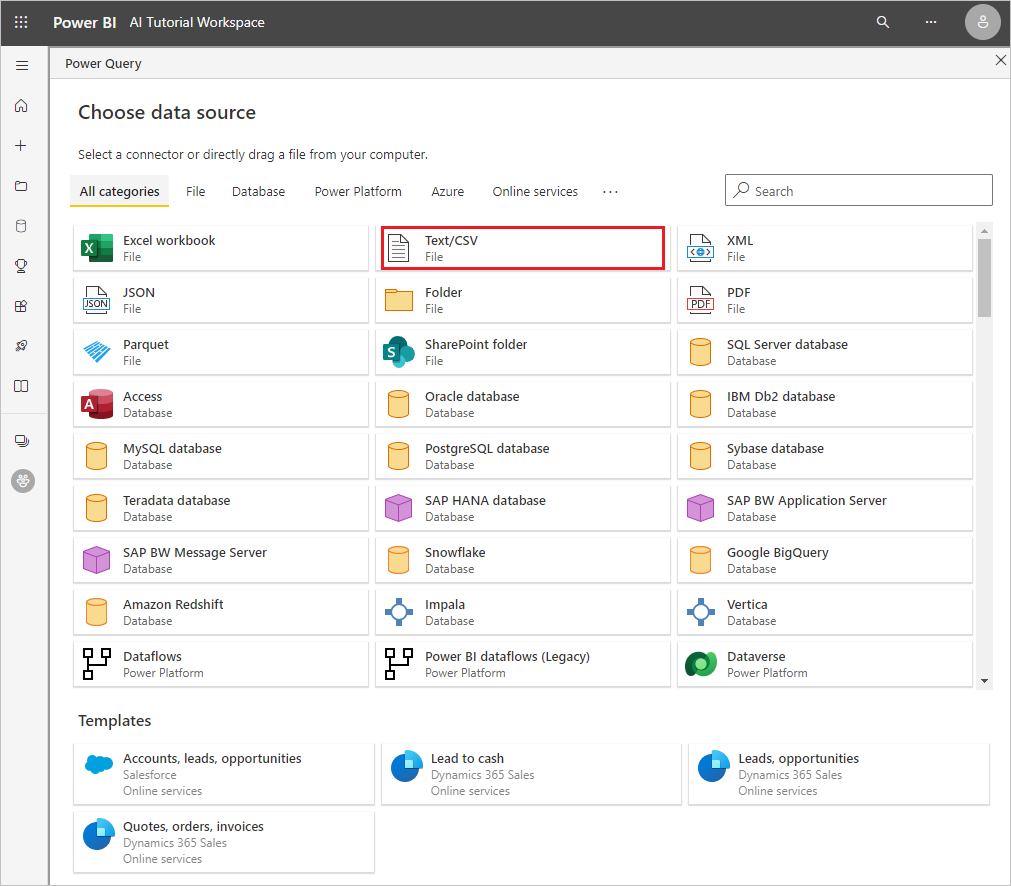The height and width of the screenshot is (886, 1011).
Task: Click AI Tutorial Workspace name in header
Action: [197, 22]
